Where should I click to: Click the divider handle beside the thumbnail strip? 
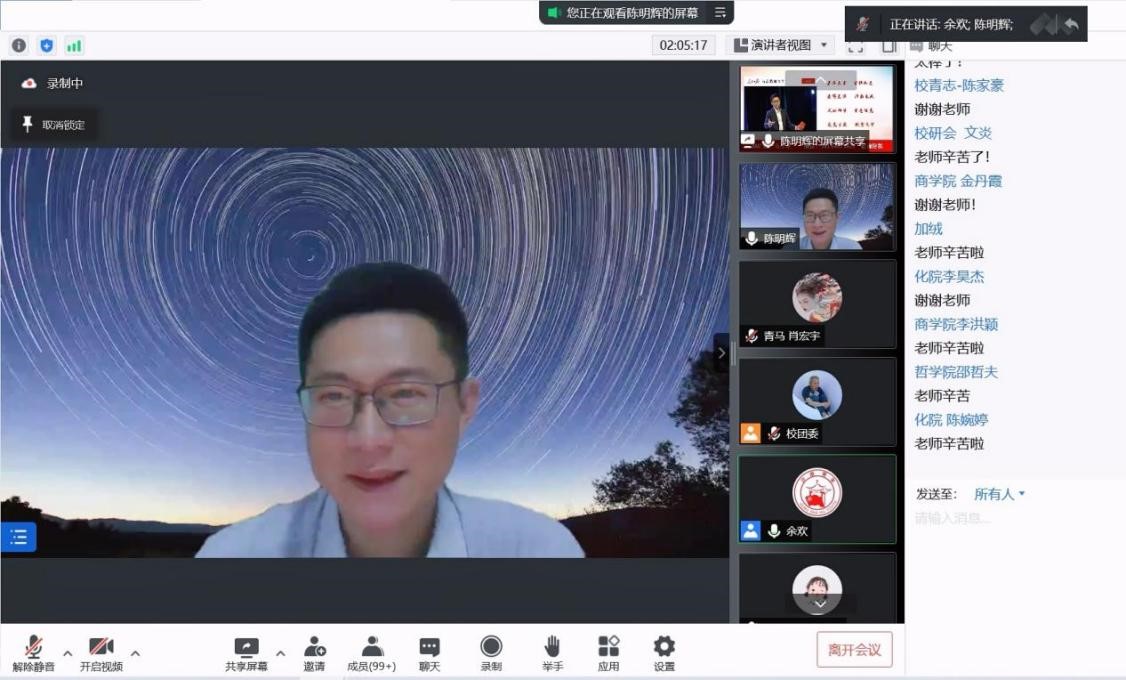click(x=722, y=353)
